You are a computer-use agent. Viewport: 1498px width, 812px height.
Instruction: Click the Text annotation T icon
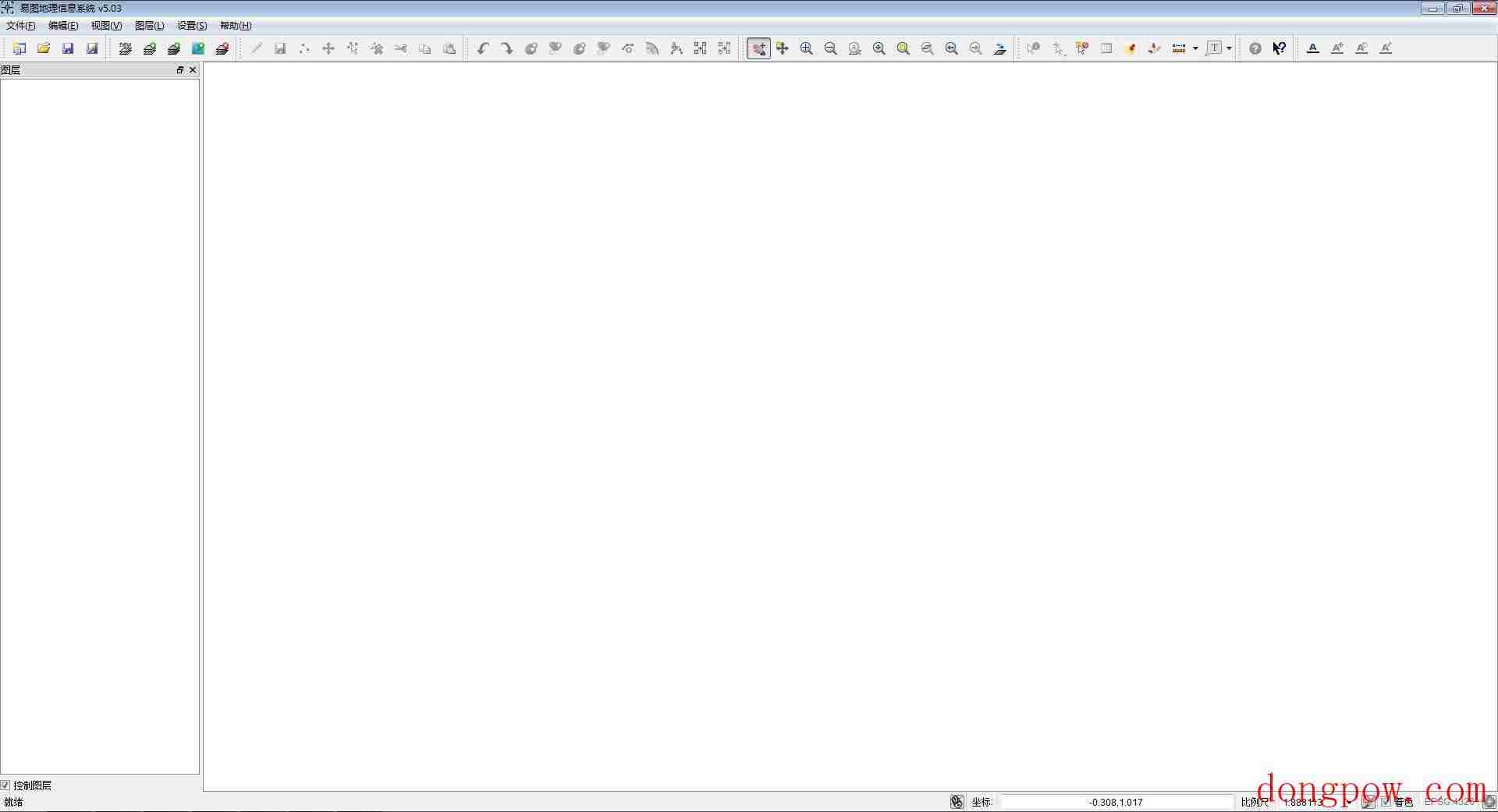pos(1214,48)
